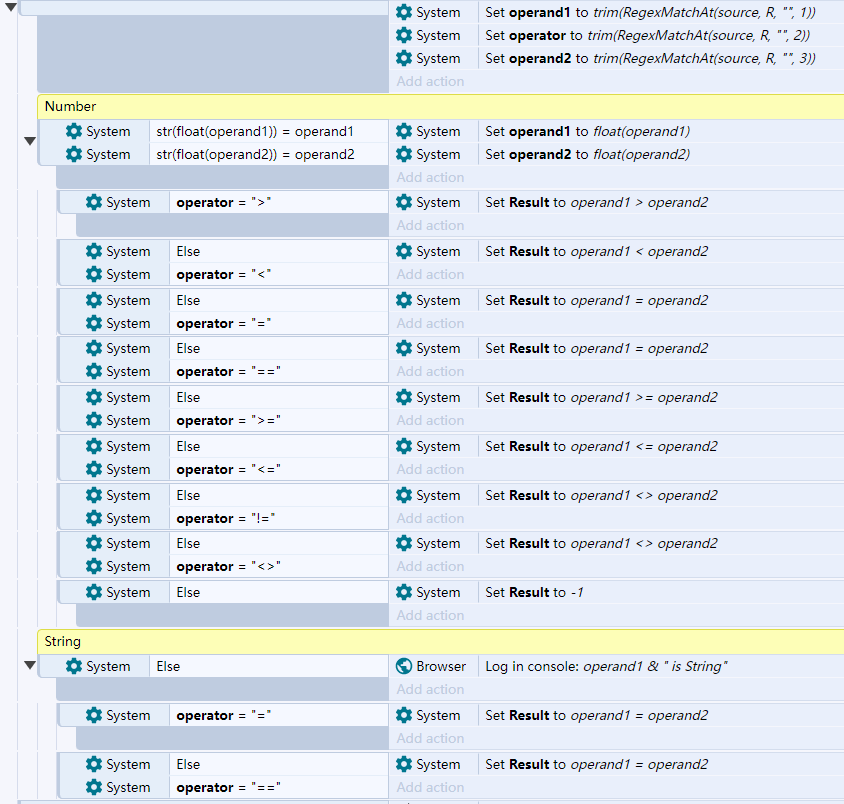The width and height of the screenshot is (844, 804).
Task: Click 'Add action' below 'Set Result to operand1 < operand2'
Action: [430, 274]
